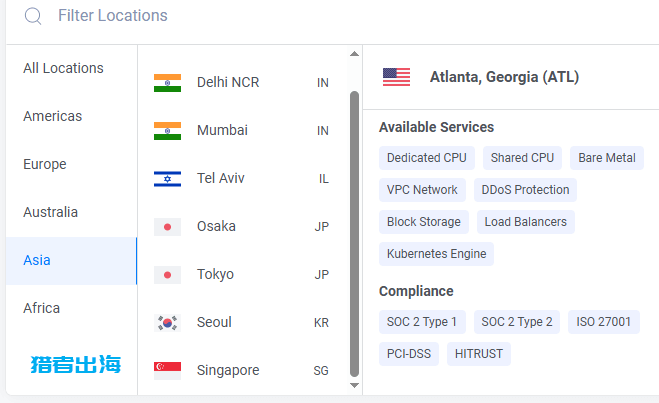Click the scroll up arrow in locations list

354,54
